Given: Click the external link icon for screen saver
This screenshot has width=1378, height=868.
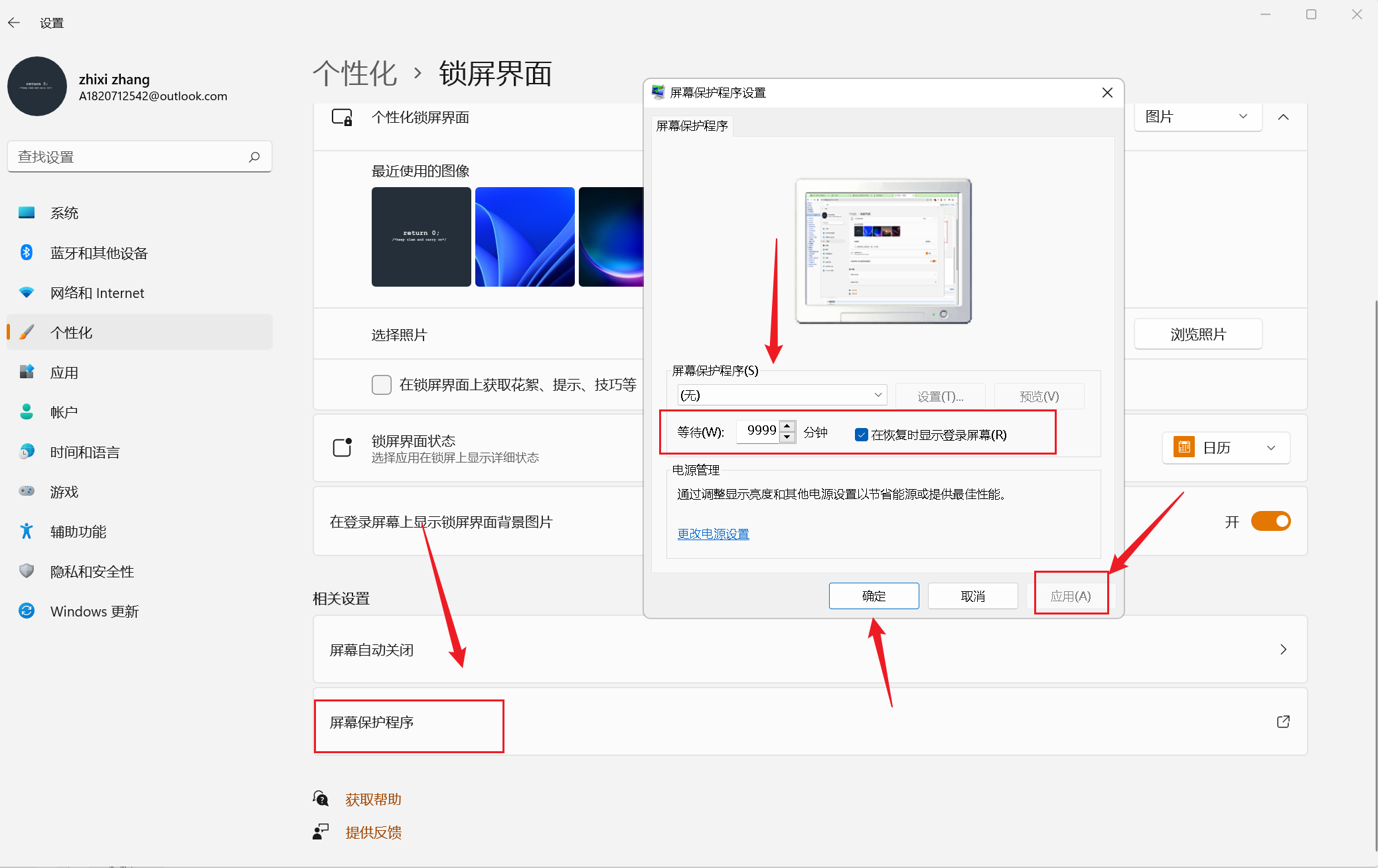Looking at the screenshot, I should [x=1283, y=721].
